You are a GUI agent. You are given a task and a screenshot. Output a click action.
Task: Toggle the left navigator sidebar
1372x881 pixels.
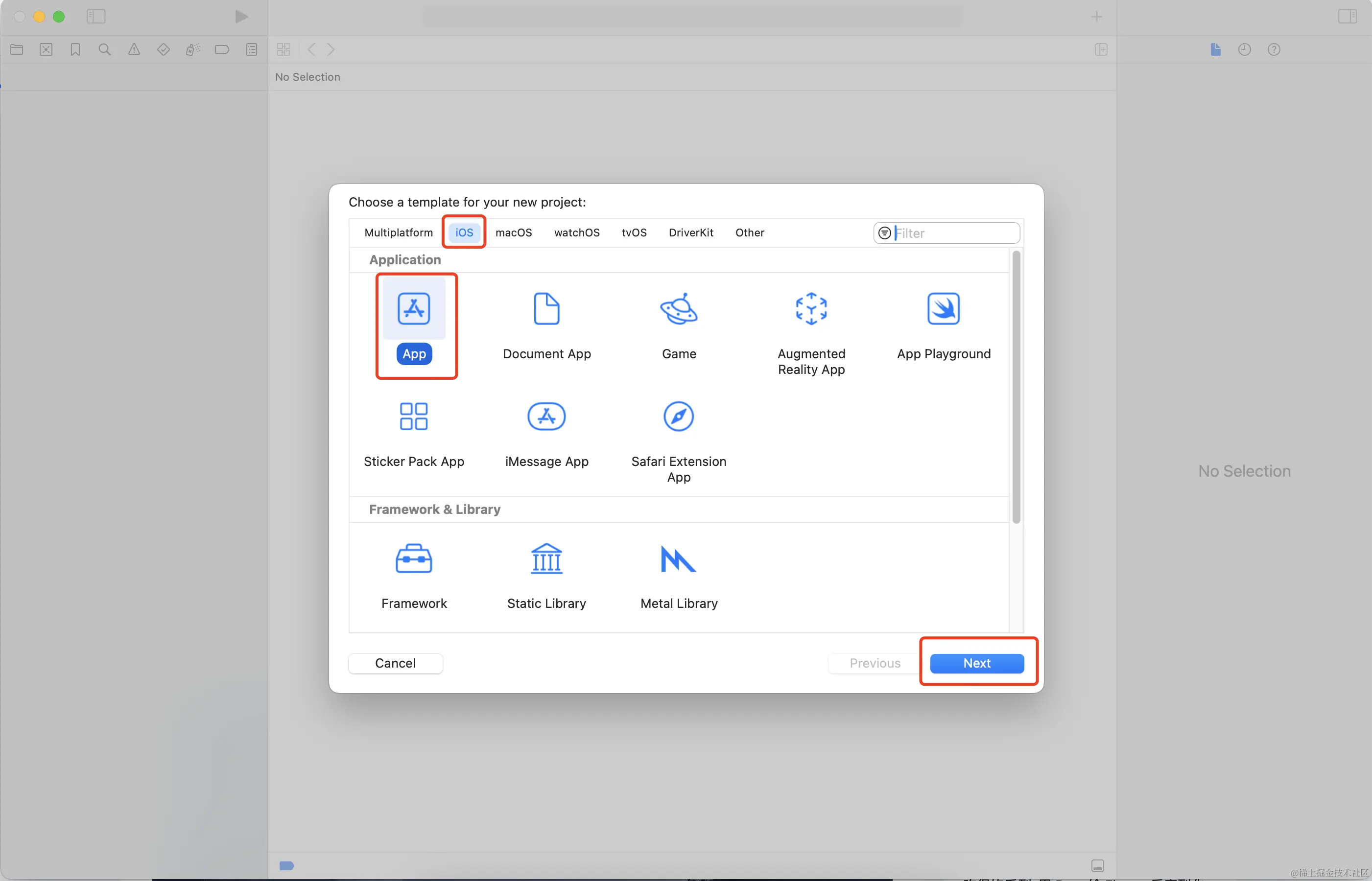click(x=96, y=17)
